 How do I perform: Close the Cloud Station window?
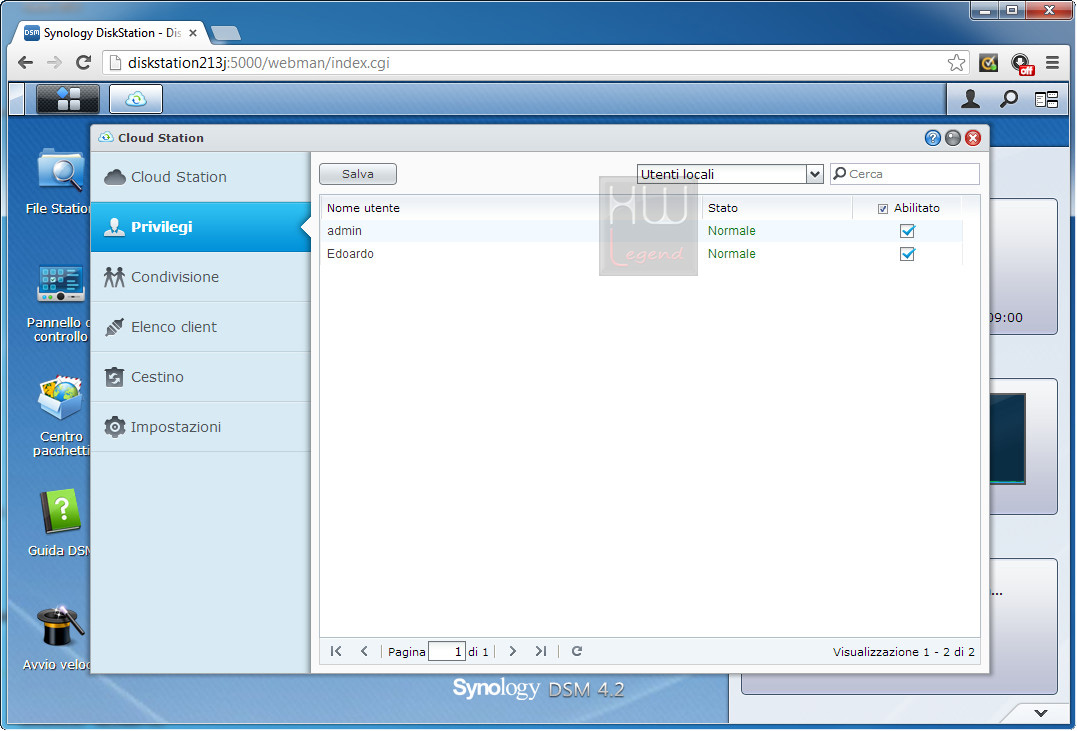[x=973, y=138]
